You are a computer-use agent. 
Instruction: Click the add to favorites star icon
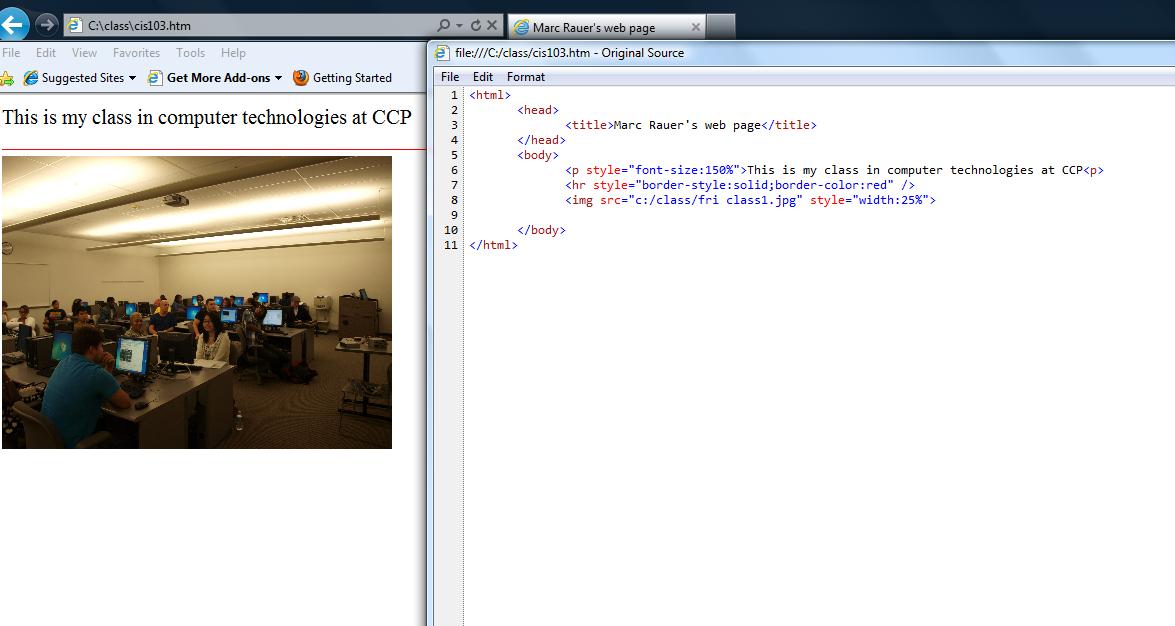point(7,78)
